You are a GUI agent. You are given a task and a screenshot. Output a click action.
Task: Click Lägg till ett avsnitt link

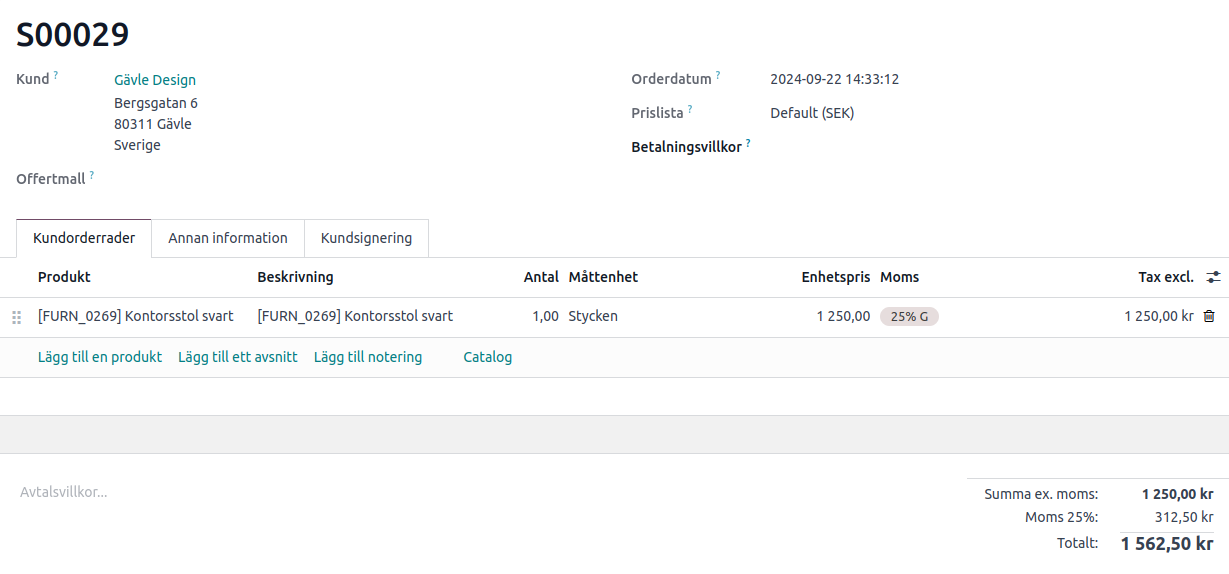click(237, 357)
